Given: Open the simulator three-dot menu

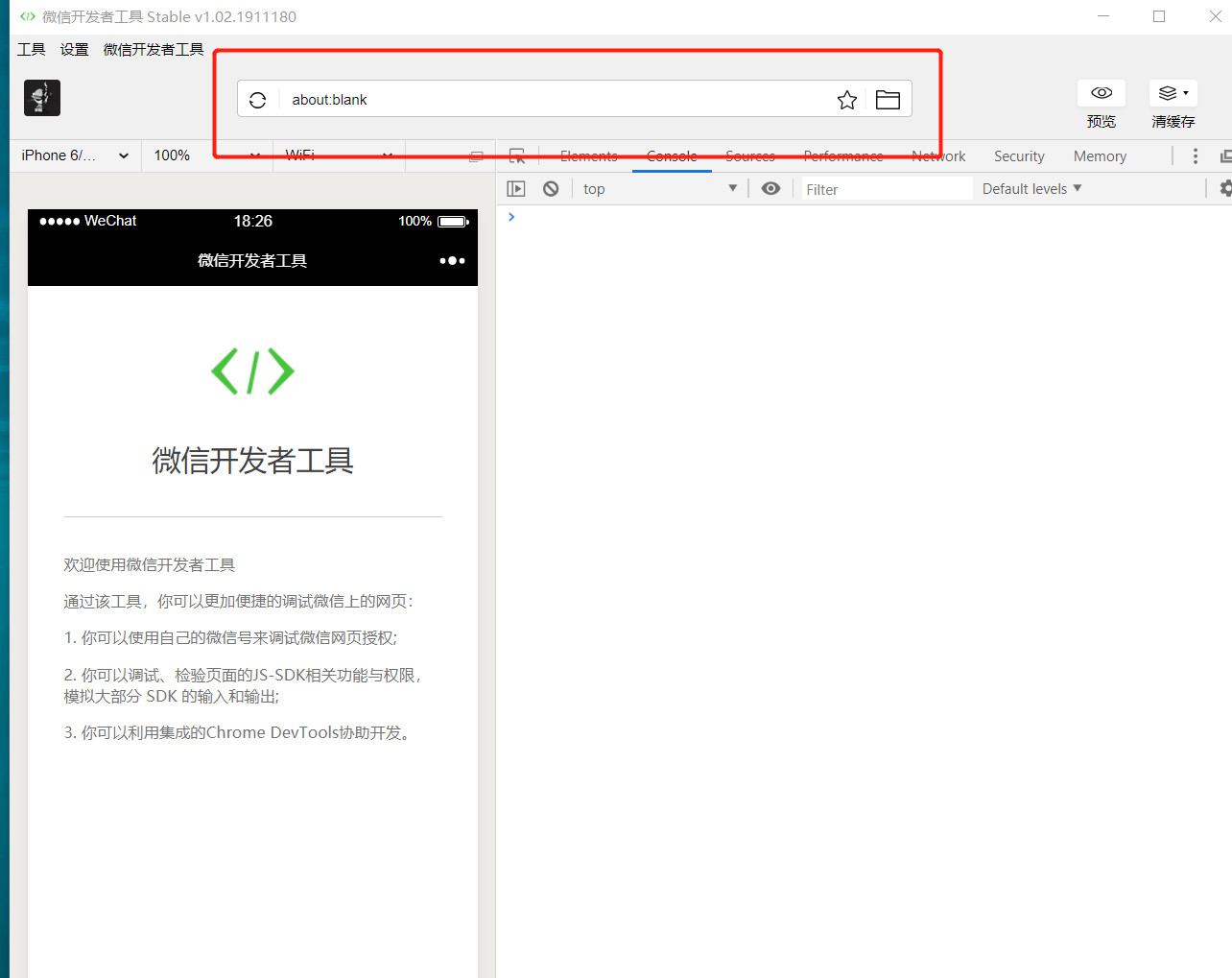Looking at the screenshot, I should pos(452,261).
